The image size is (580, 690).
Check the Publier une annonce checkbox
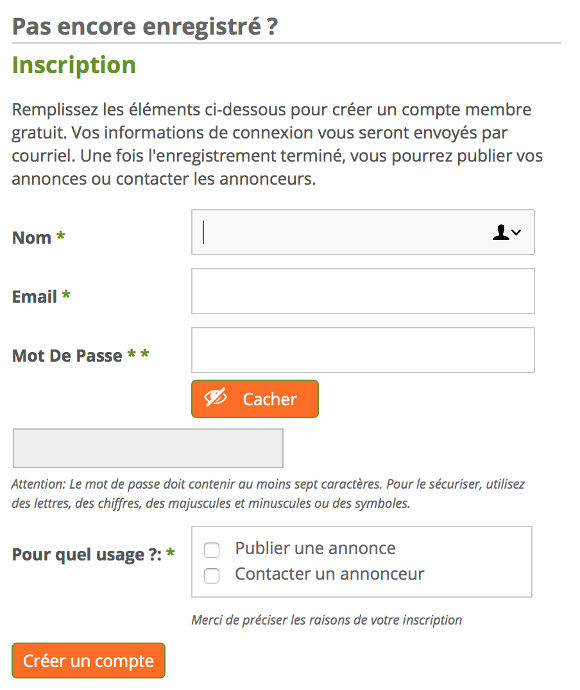click(212, 550)
